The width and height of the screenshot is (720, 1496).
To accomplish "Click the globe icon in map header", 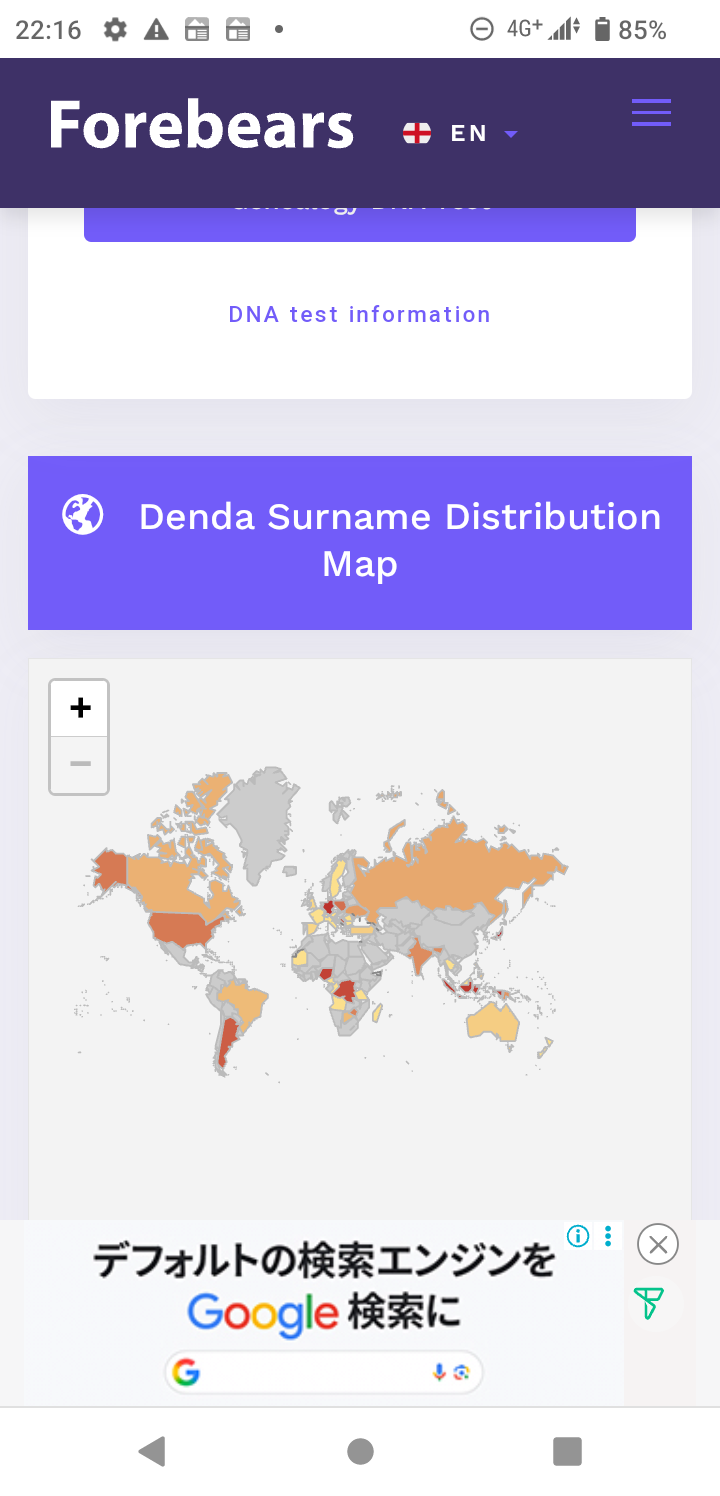I will (x=83, y=515).
